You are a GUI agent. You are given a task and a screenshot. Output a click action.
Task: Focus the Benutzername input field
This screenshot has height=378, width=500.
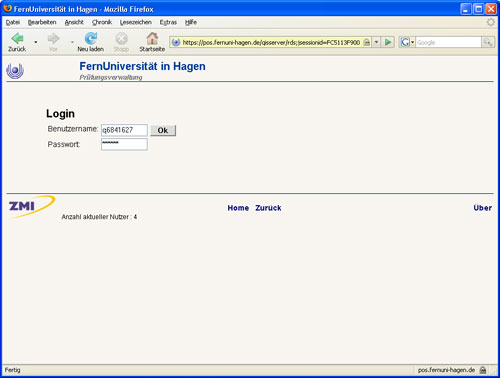coord(124,130)
